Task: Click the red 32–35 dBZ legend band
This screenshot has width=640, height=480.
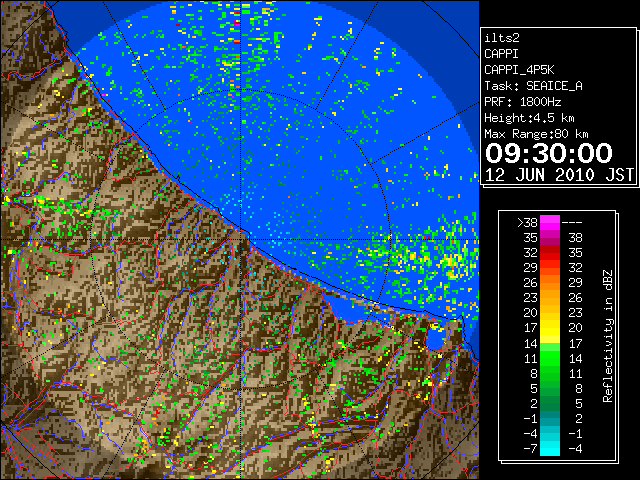Action: 550,252
